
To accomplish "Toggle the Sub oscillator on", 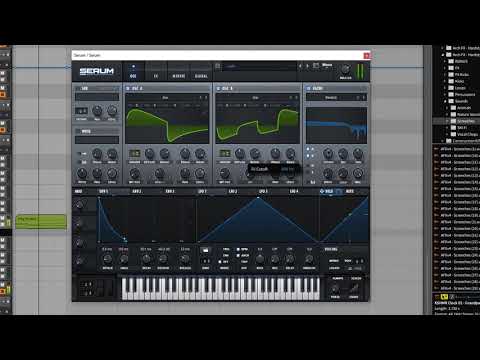I will point(78,88).
